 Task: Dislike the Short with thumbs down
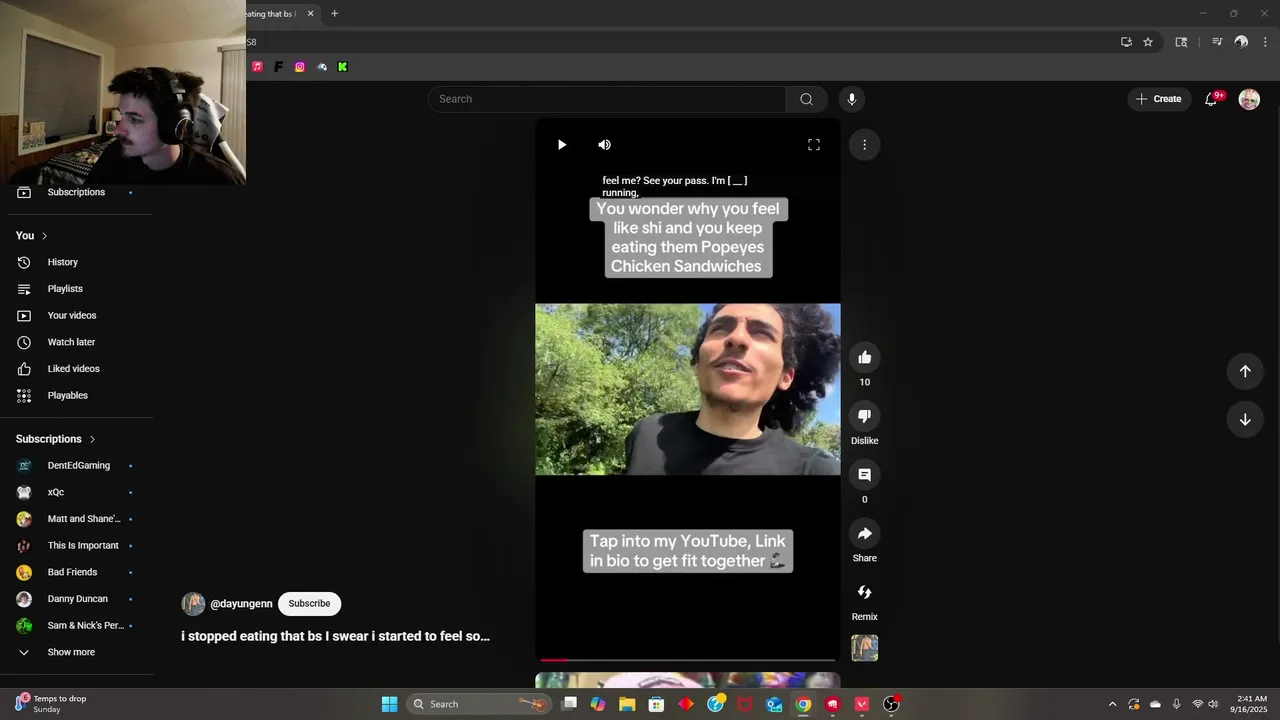[865, 416]
